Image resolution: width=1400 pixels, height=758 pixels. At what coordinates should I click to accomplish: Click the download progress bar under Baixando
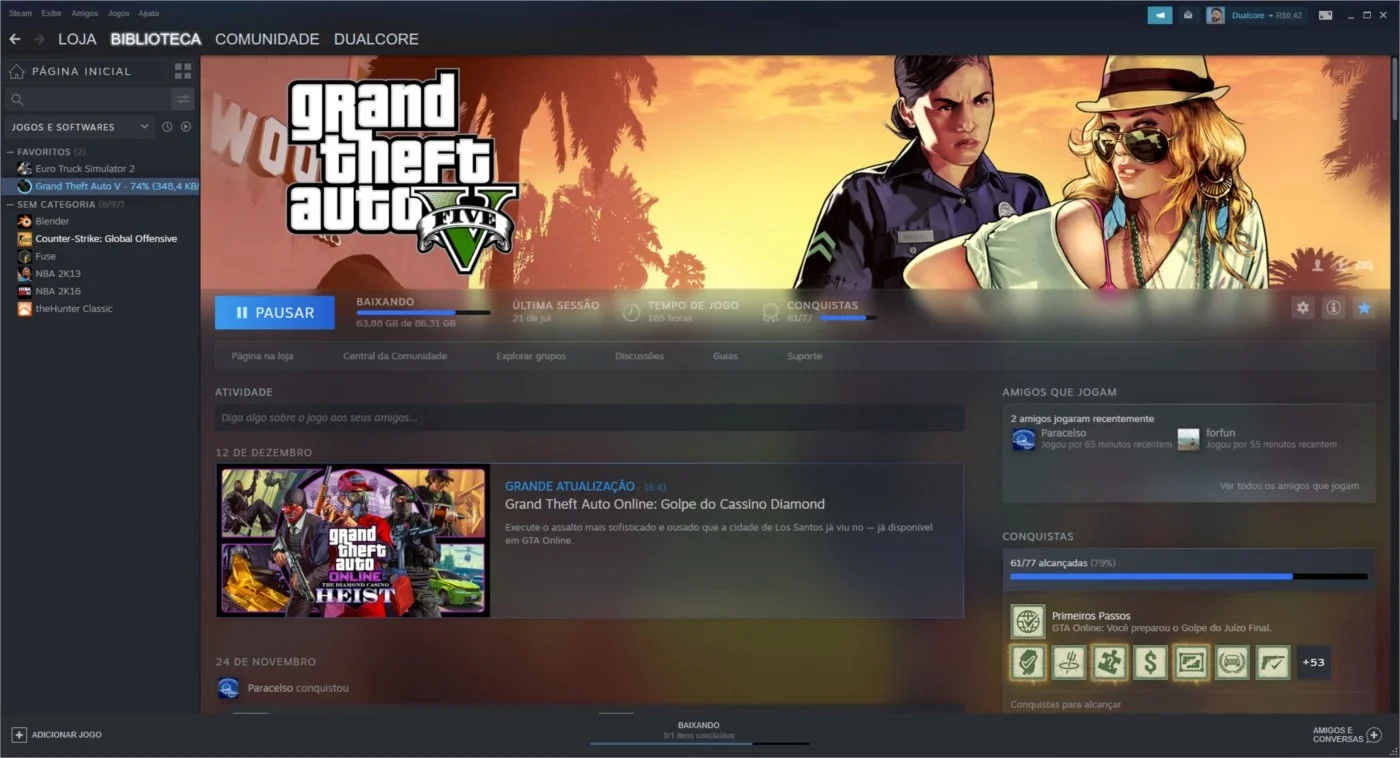coord(423,313)
